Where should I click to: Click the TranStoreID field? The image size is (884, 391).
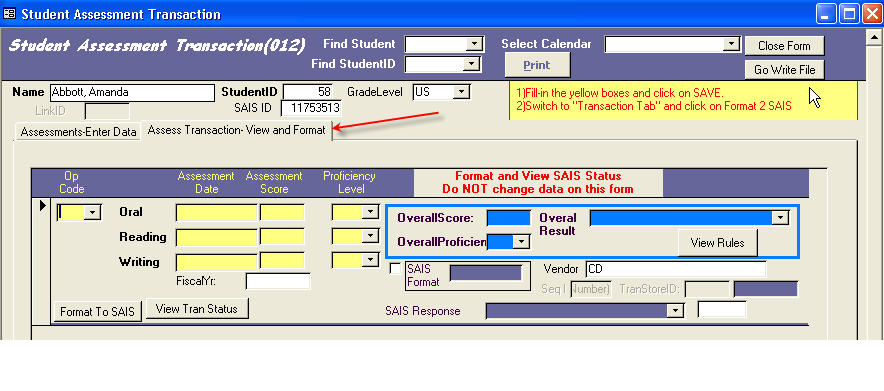(x=707, y=290)
